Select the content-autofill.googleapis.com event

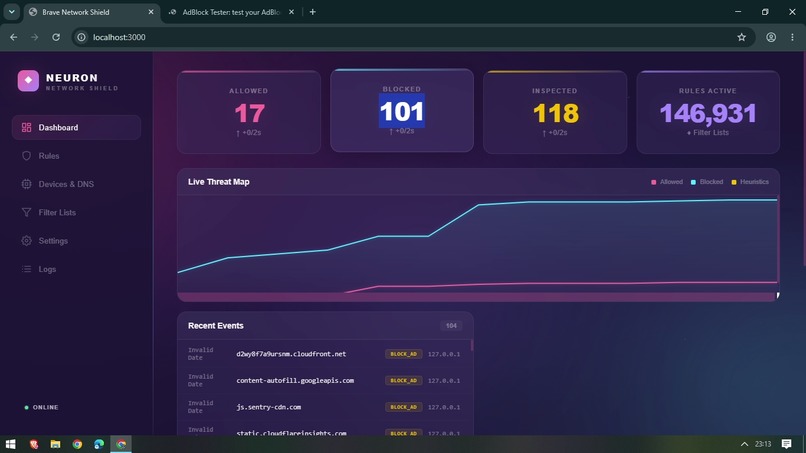pos(325,380)
